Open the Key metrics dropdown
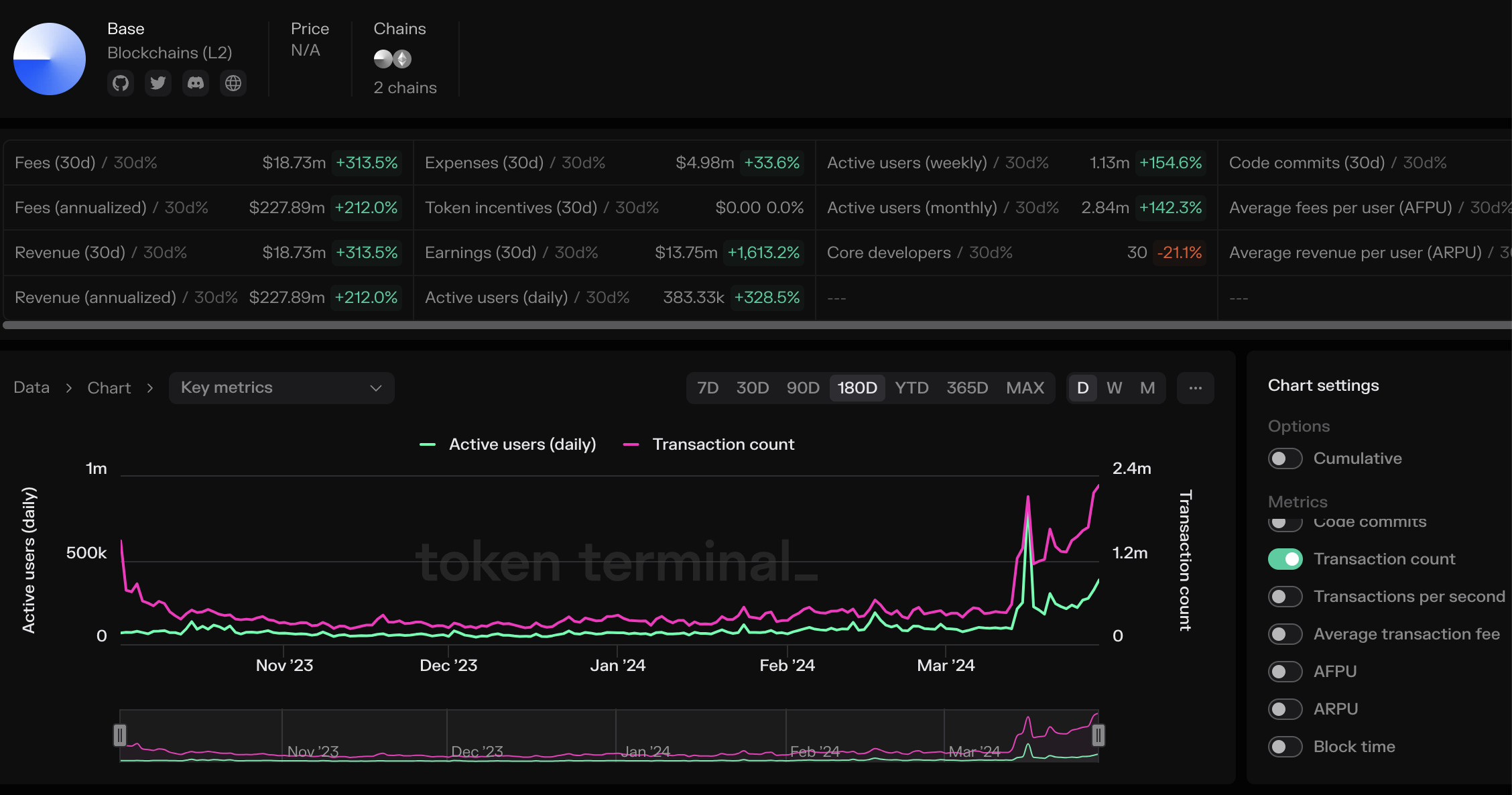Viewport: 1512px width, 795px height. click(x=281, y=388)
